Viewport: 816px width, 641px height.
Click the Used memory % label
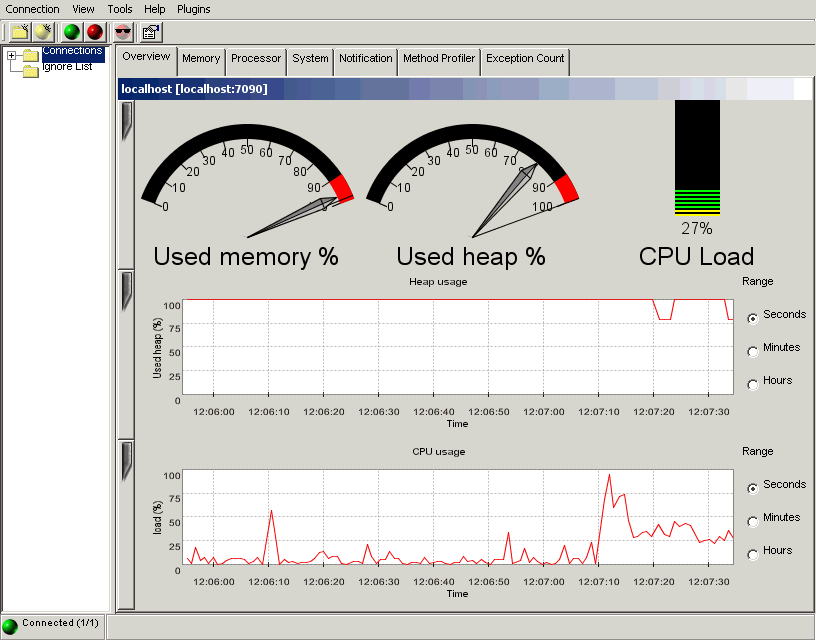246,257
